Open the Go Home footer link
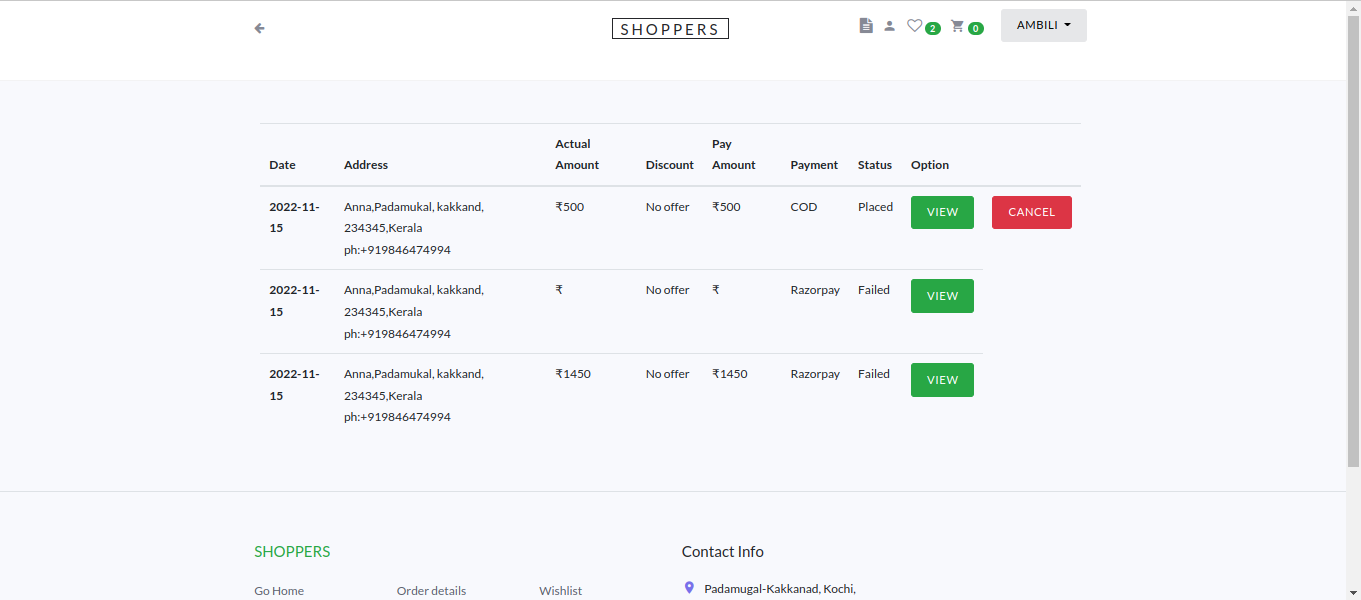This screenshot has width=1361, height=600. (279, 590)
